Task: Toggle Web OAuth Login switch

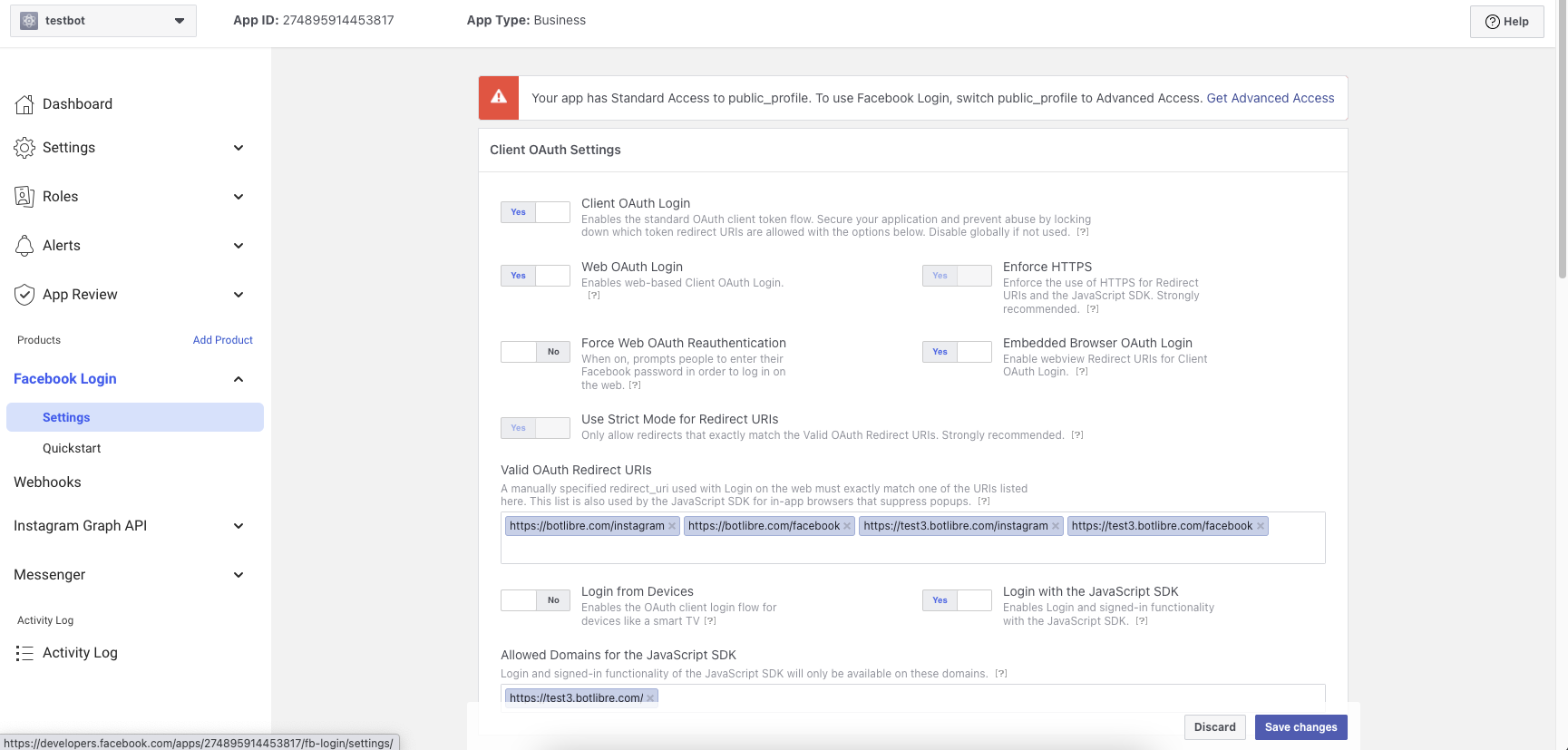Action: 535,276
